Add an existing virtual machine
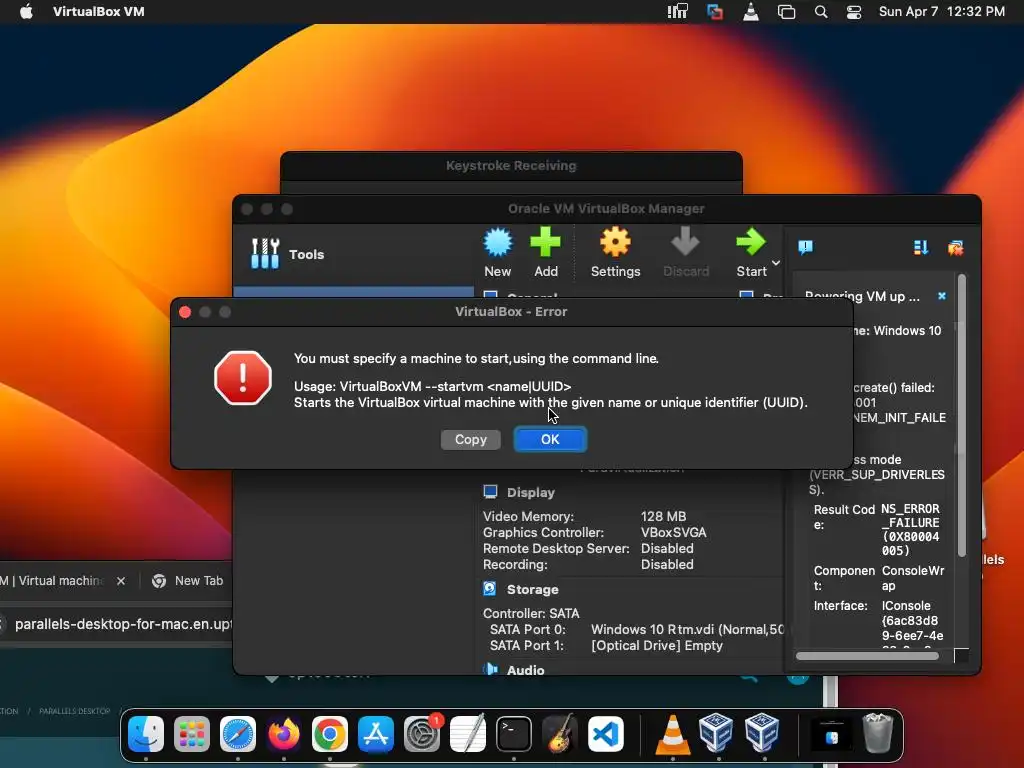This screenshot has width=1024, height=768. (x=545, y=252)
